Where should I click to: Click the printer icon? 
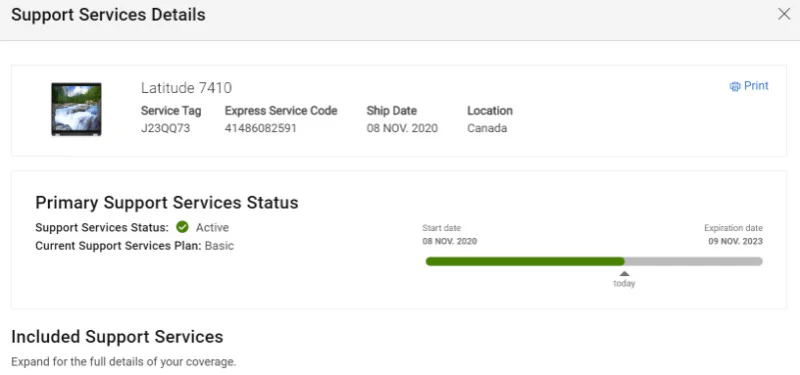(735, 86)
